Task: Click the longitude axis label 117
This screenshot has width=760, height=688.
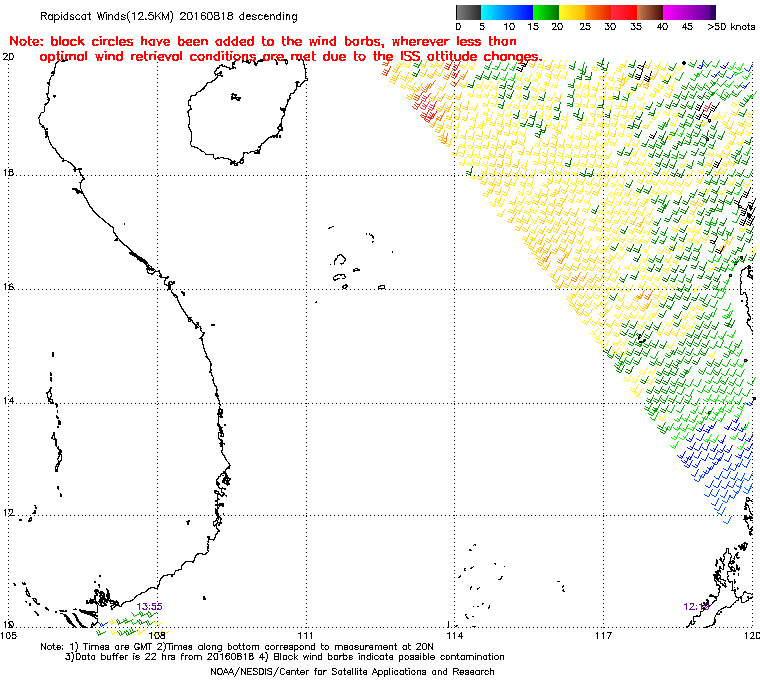Action: [603, 635]
